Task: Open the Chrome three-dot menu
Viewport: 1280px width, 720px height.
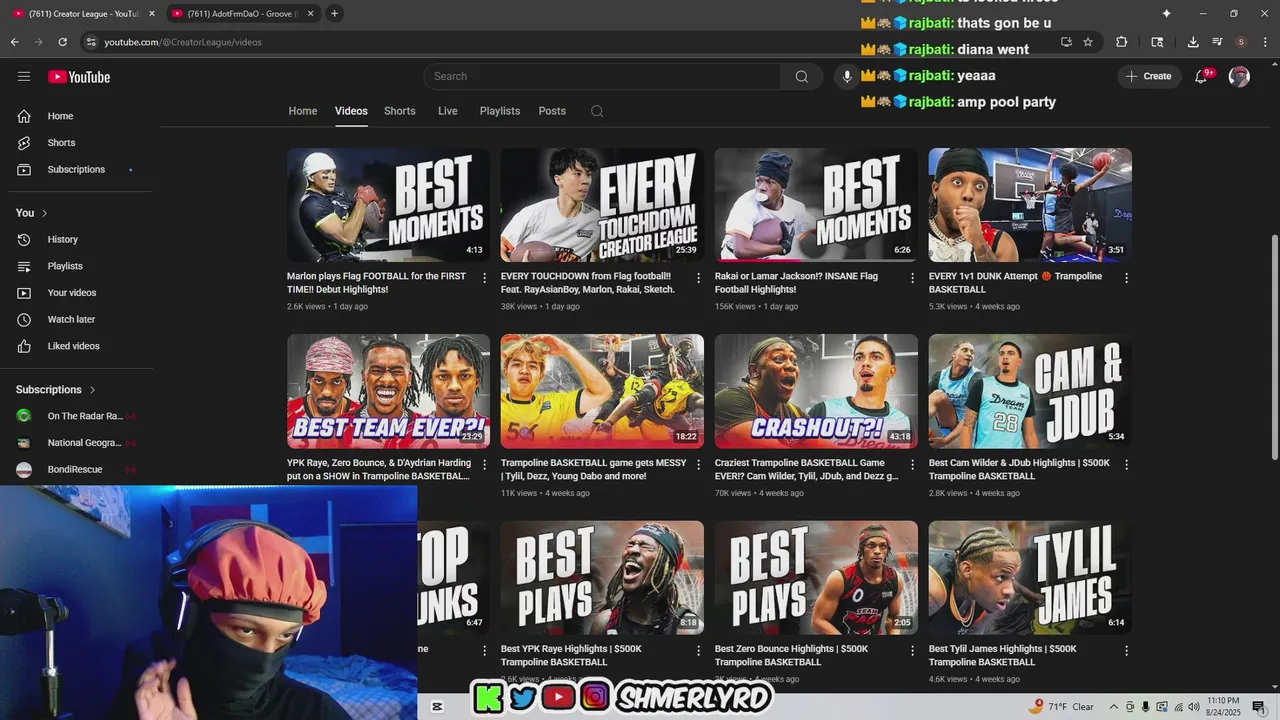Action: point(1264,42)
